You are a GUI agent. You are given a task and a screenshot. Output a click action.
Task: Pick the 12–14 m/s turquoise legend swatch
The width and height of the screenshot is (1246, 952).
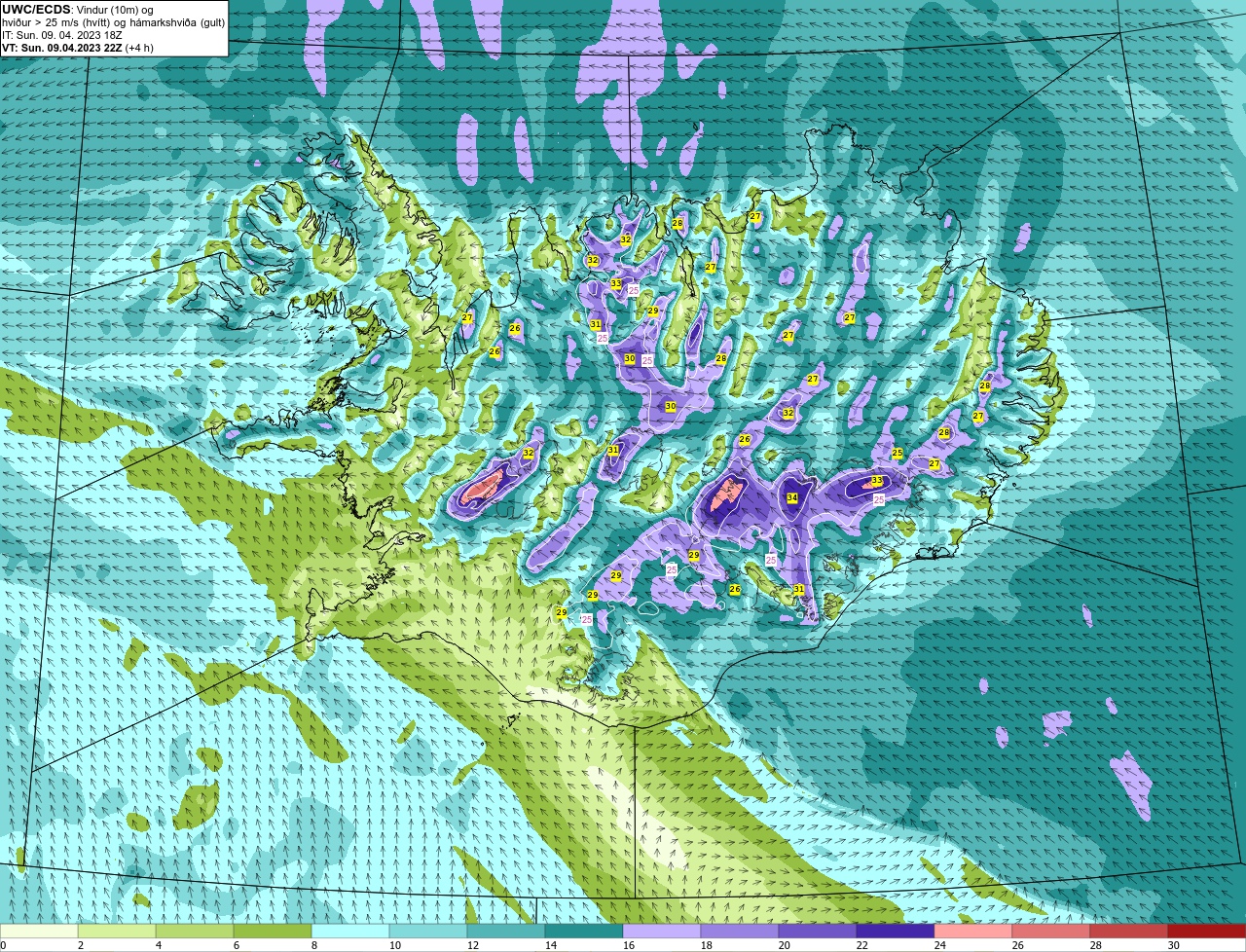(x=506, y=932)
